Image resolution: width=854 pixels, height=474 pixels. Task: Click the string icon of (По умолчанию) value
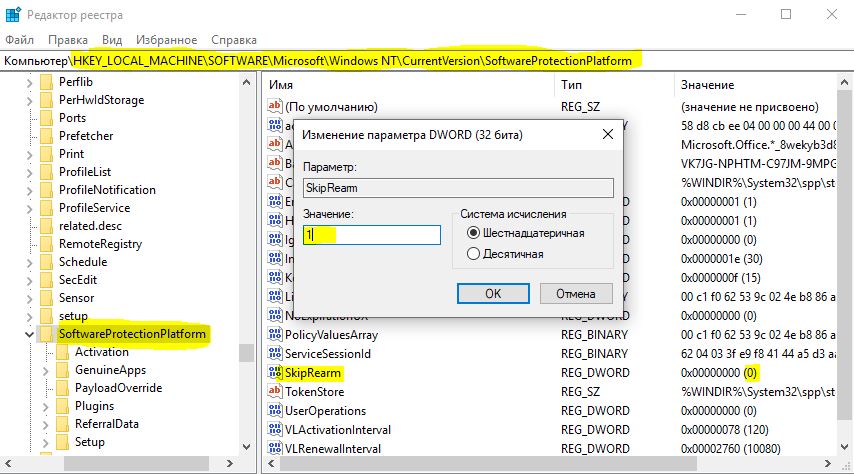point(274,106)
